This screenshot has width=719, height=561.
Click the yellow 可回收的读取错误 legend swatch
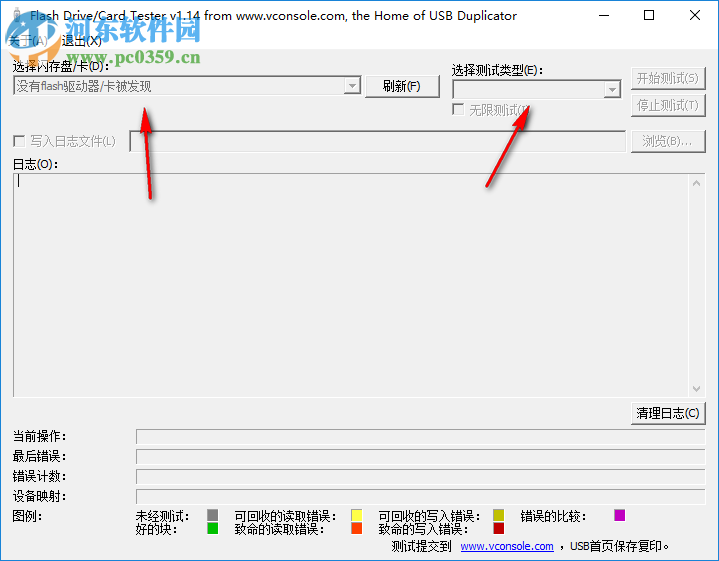[356, 515]
